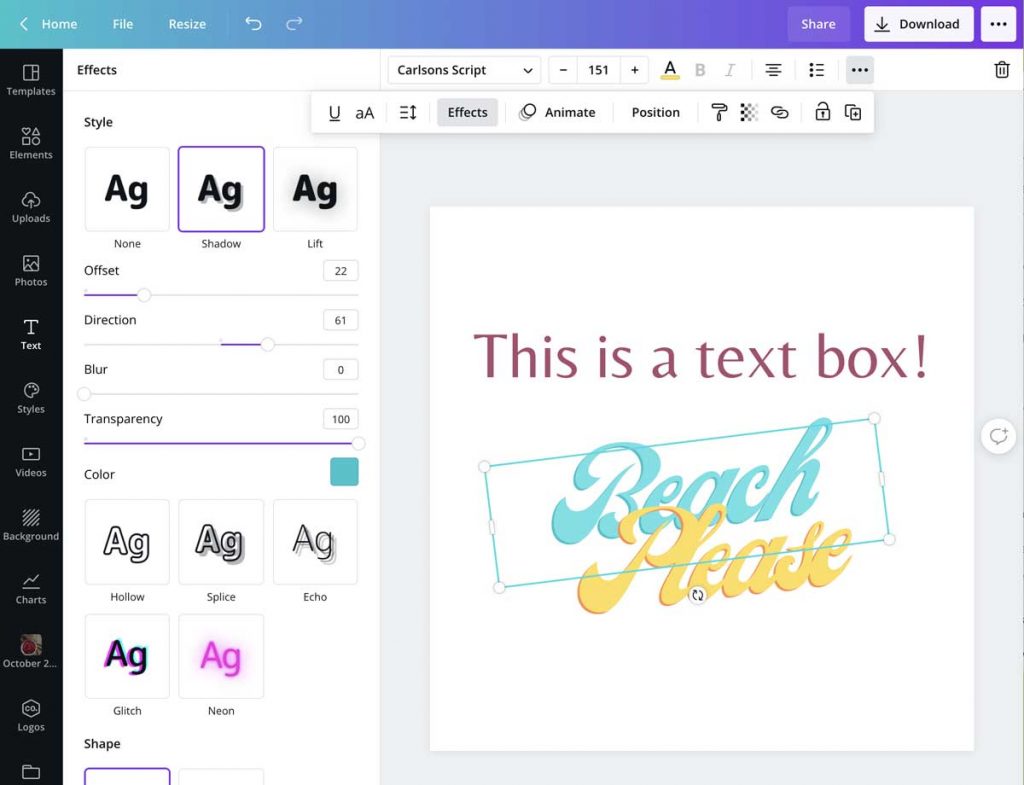This screenshot has width=1024, height=785.
Task: Toggle bold formatting on the text
Action: pyautogui.click(x=700, y=69)
